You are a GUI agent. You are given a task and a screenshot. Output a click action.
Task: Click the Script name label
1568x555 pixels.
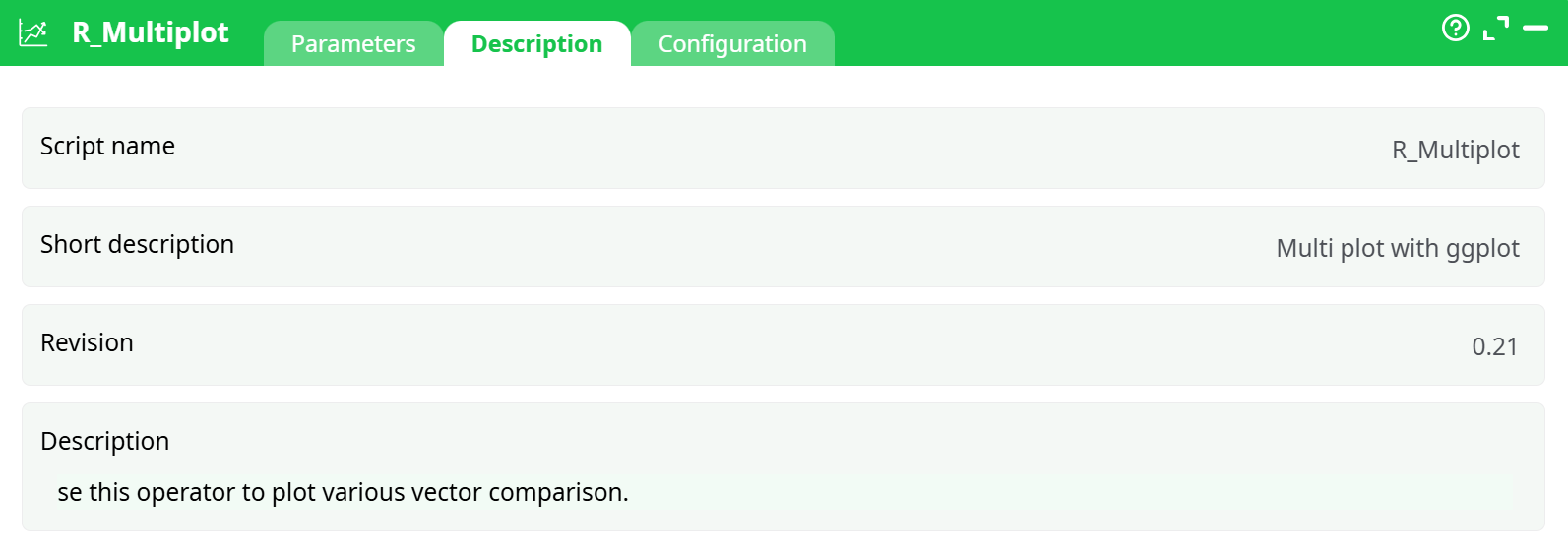coord(107,147)
